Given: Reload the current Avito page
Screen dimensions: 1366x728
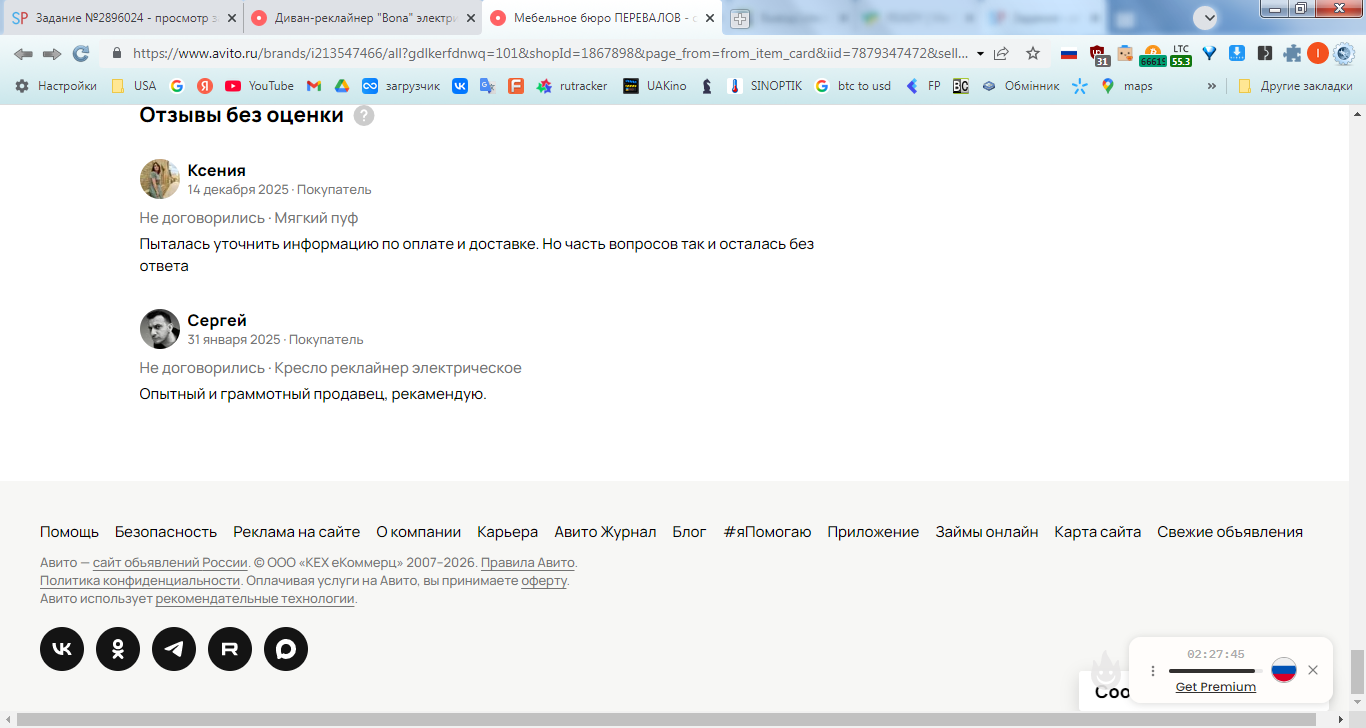Looking at the screenshot, I should [x=81, y=54].
